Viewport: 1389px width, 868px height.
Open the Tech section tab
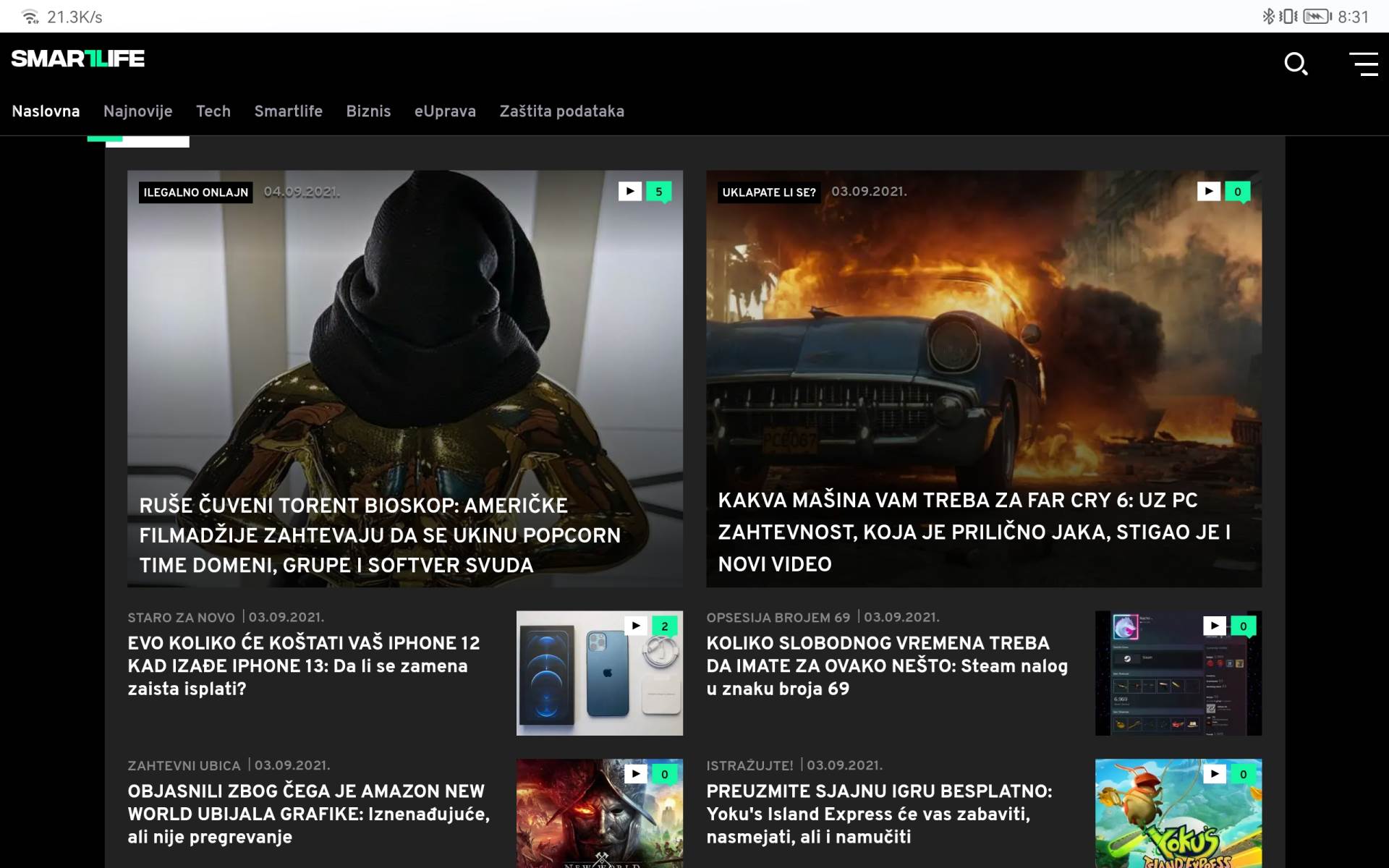213,111
